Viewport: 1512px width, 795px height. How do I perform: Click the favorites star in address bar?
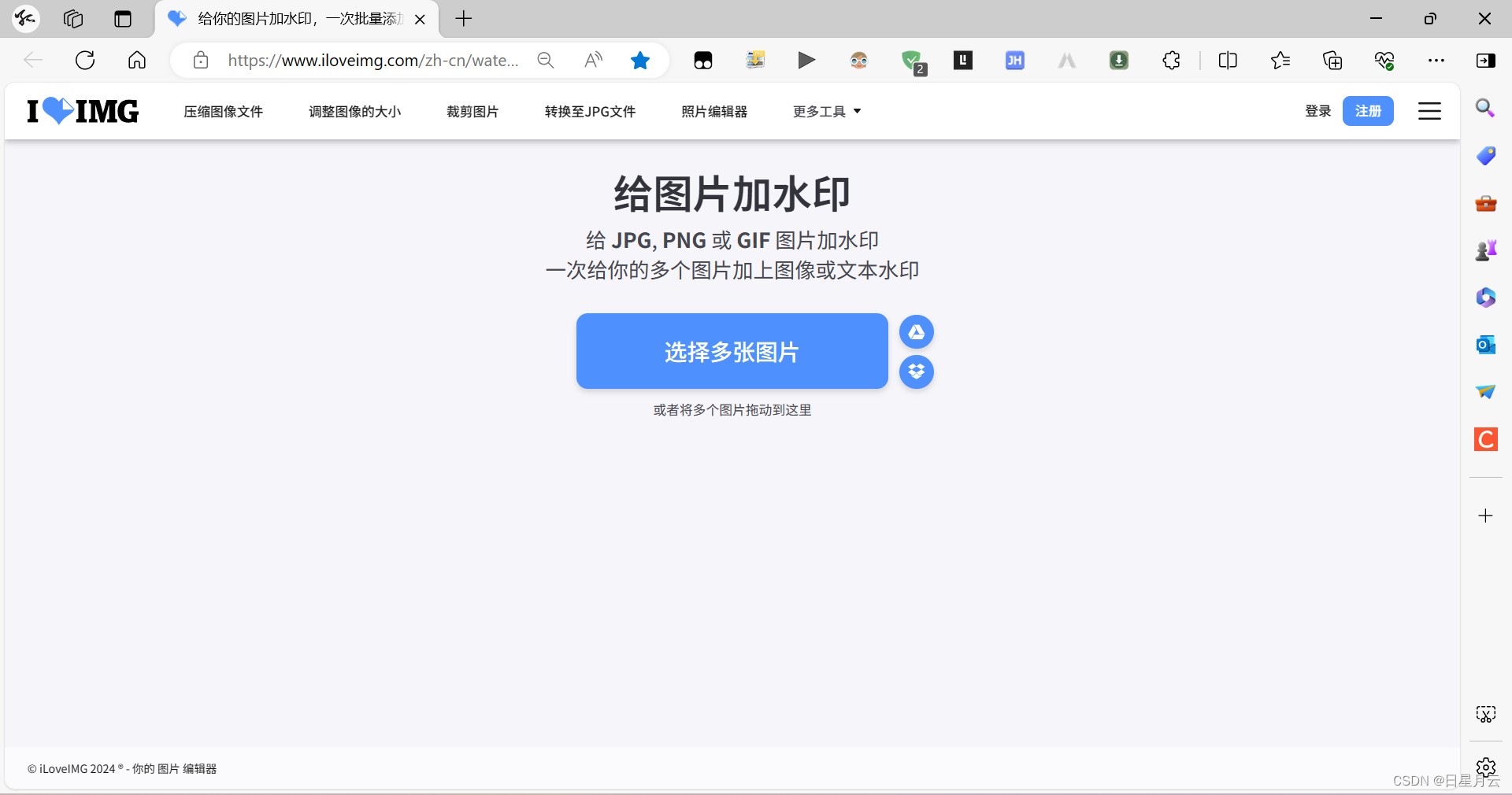[x=639, y=60]
